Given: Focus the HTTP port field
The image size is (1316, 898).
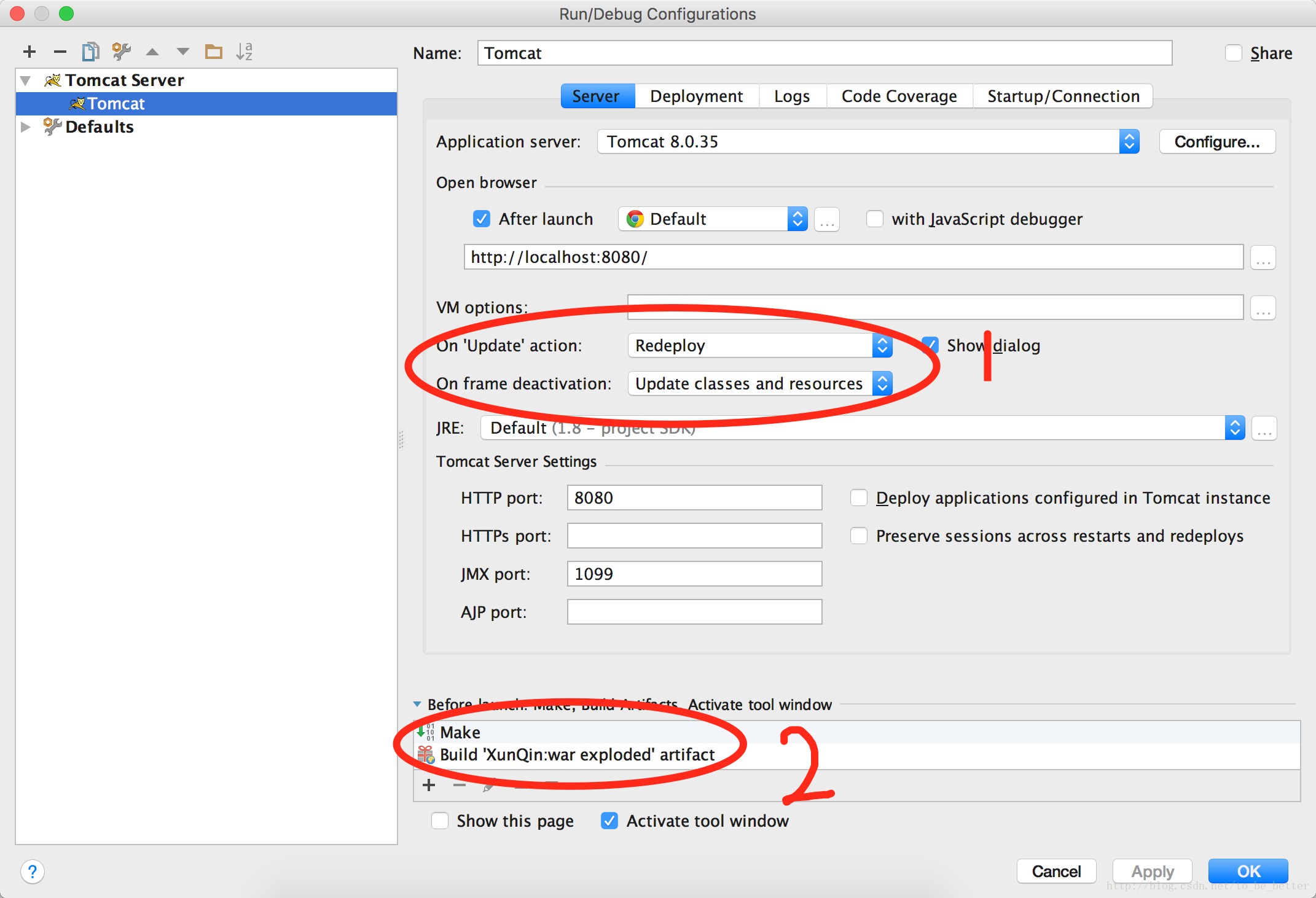Looking at the screenshot, I should pos(694,498).
